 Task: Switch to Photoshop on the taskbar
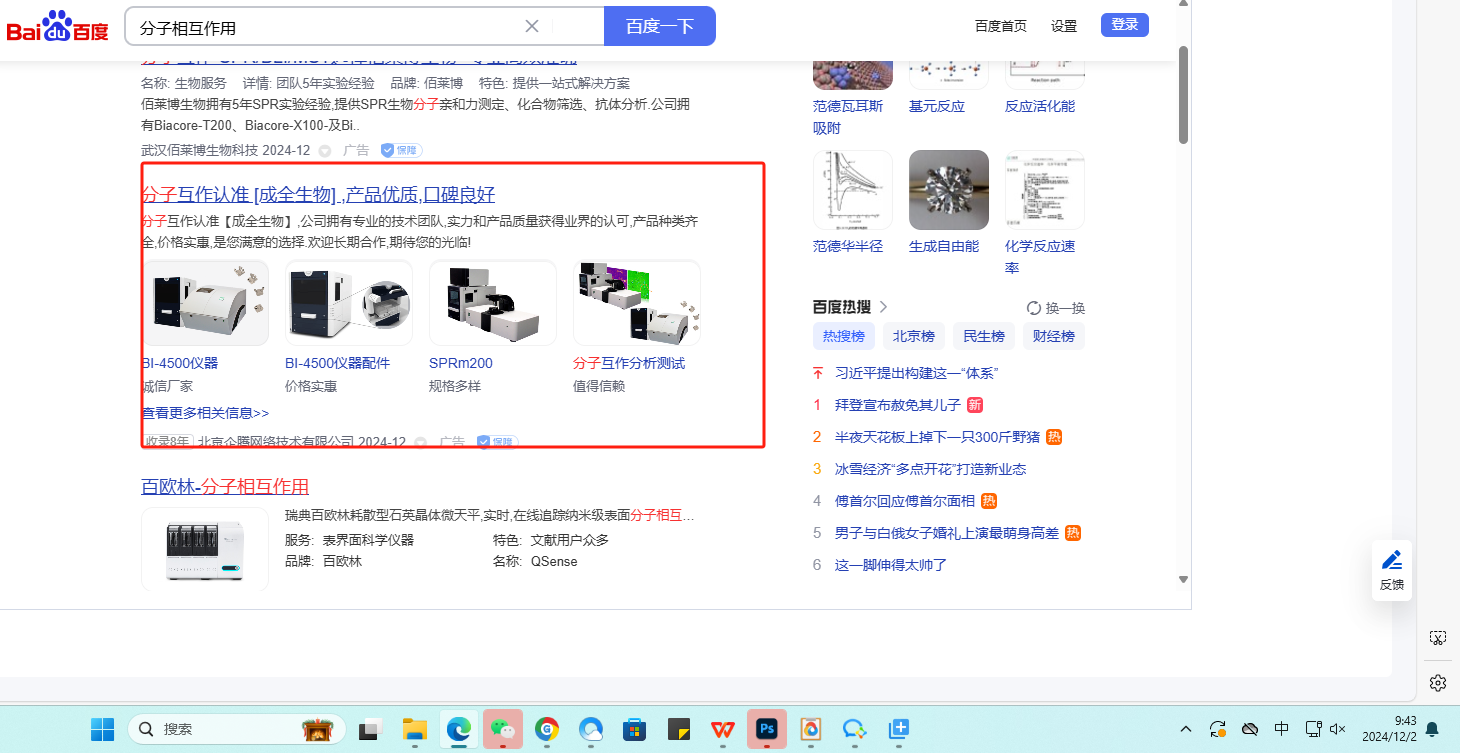[767, 729]
